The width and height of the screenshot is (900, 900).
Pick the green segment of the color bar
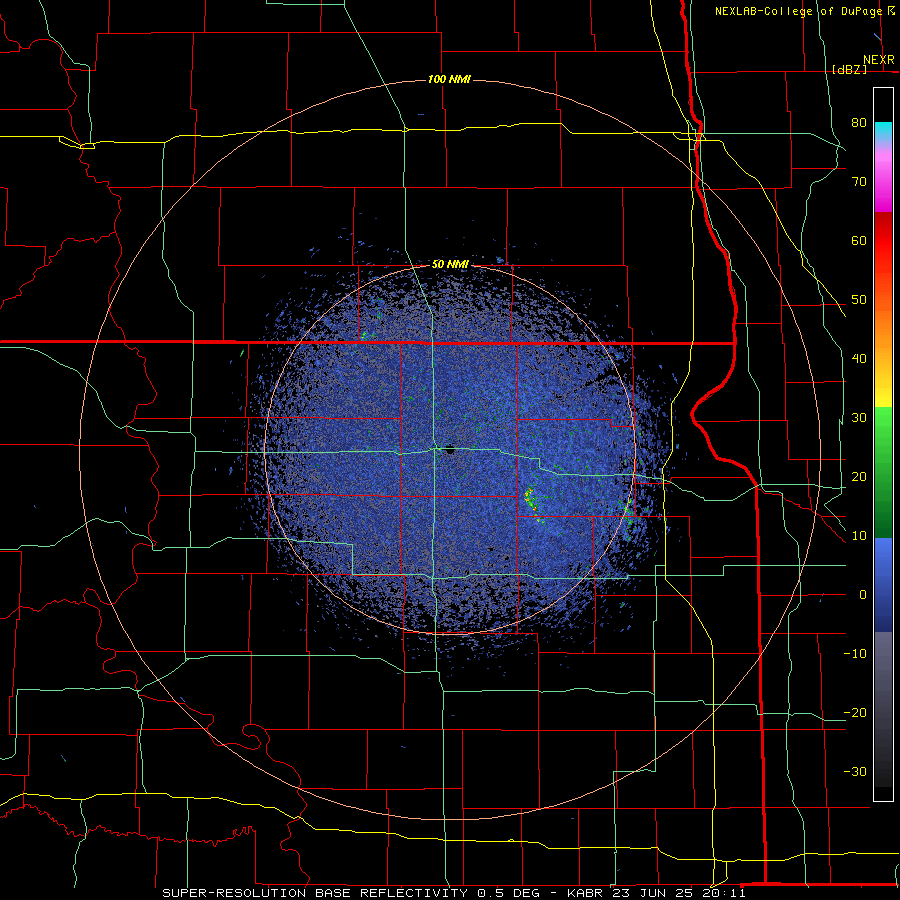pyautogui.click(x=883, y=472)
